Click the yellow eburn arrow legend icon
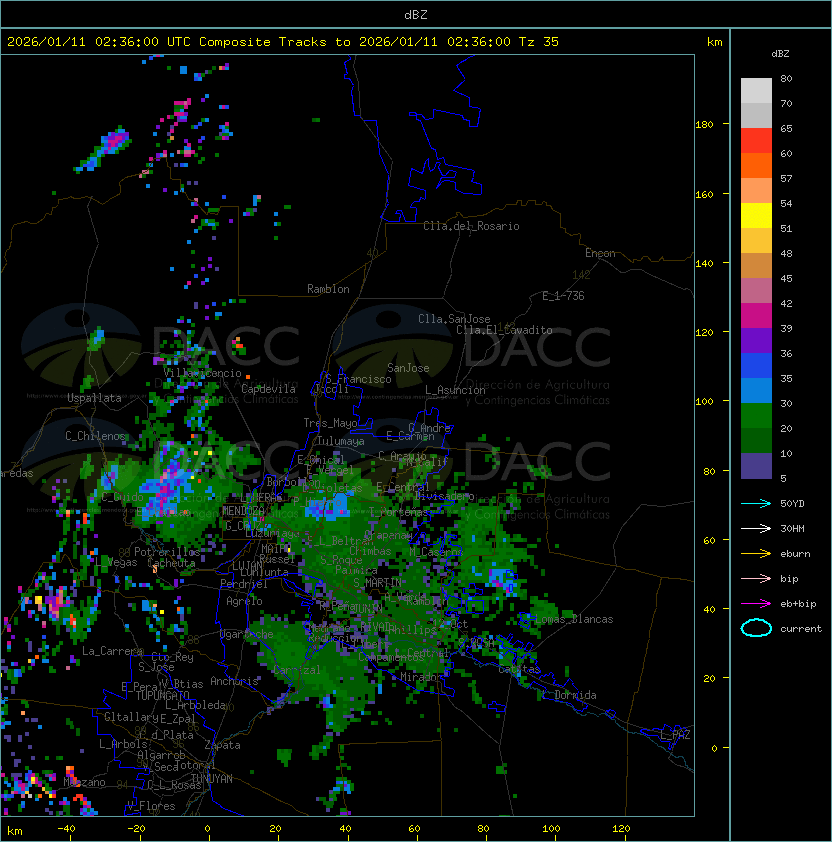832x842 pixels. (x=756, y=554)
